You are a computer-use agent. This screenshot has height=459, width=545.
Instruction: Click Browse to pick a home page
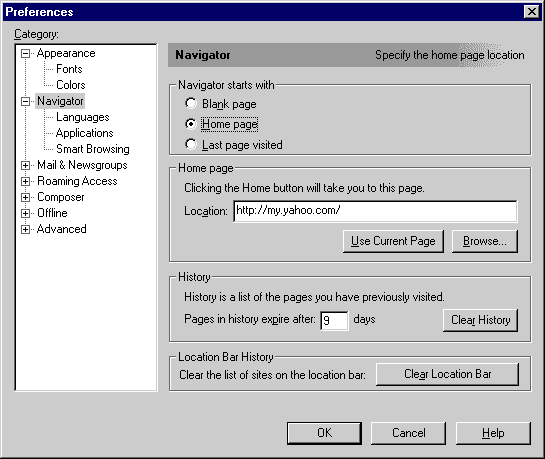(x=485, y=241)
